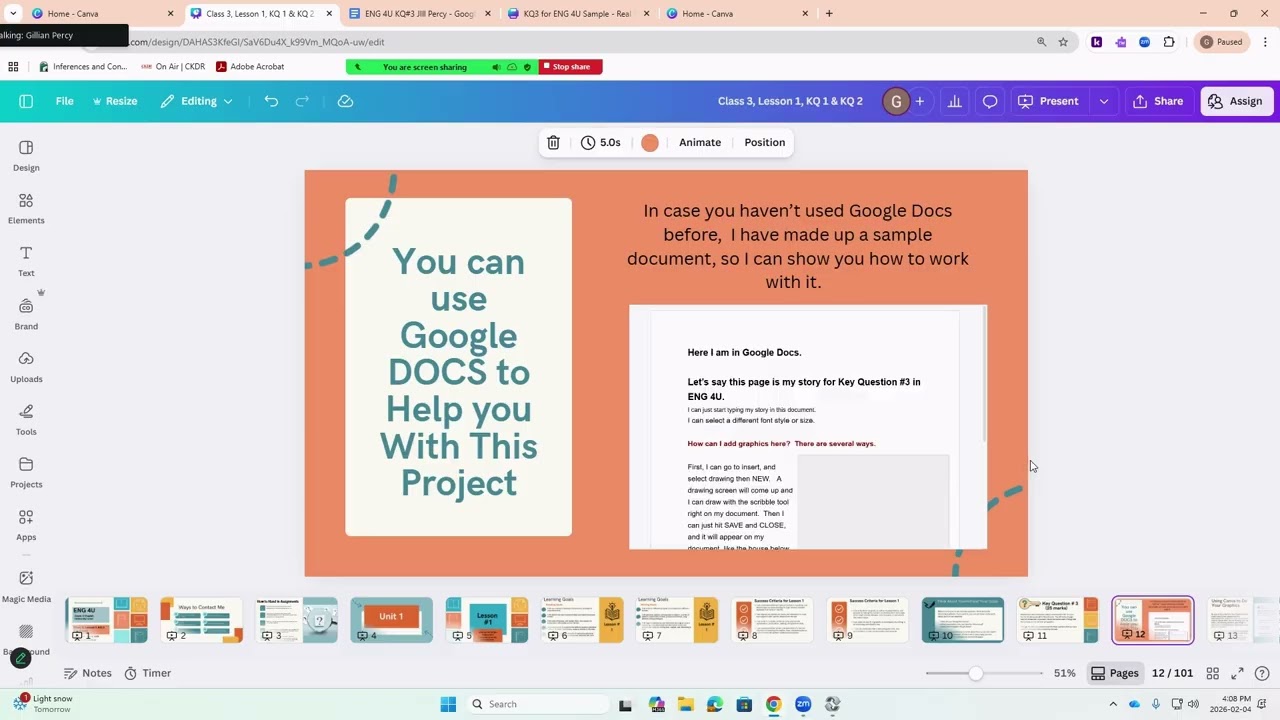Click the browser zoom magnifier icon

pyautogui.click(x=1041, y=42)
